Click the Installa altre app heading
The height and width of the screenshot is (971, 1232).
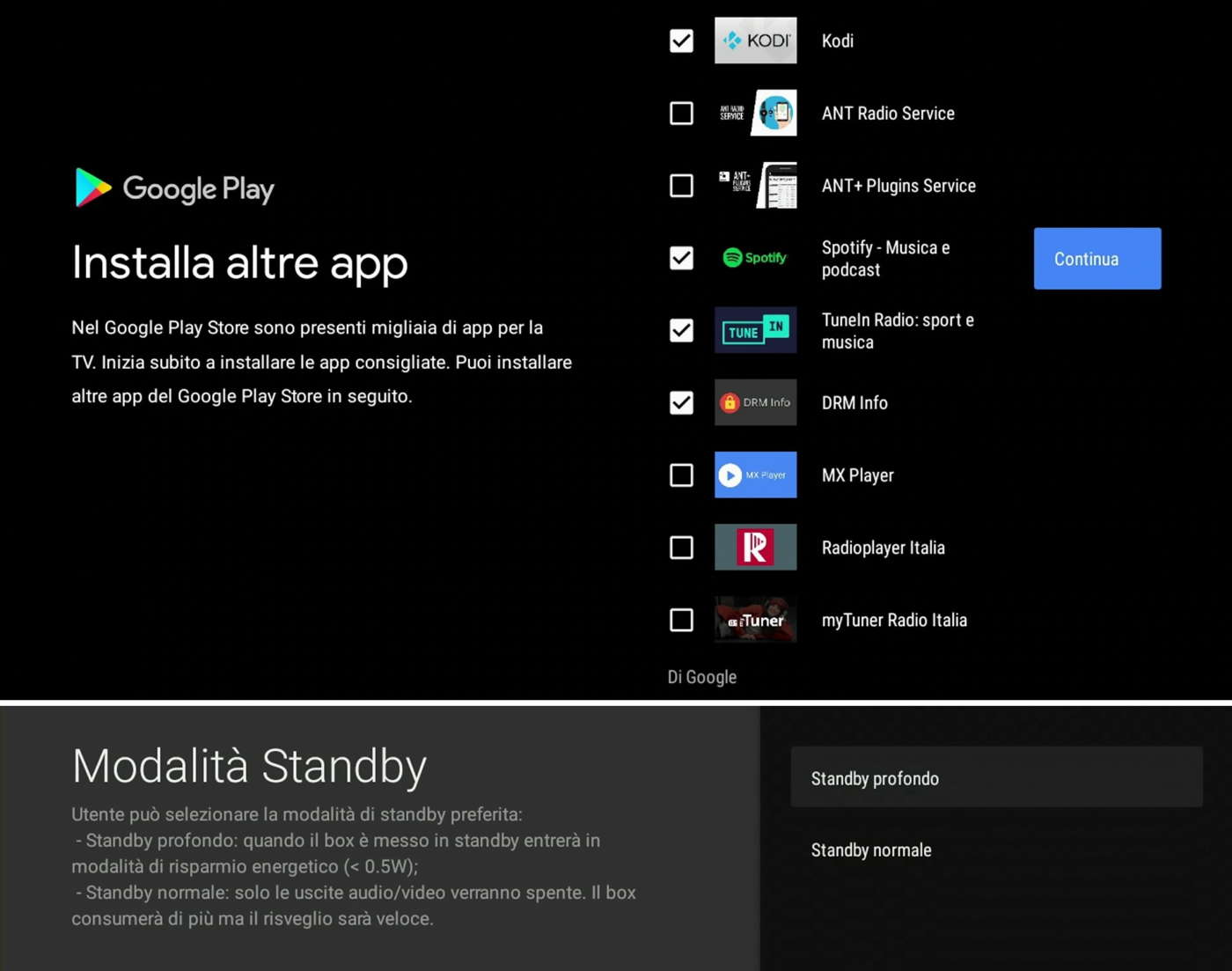pyautogui.click(x=240, y=262)
